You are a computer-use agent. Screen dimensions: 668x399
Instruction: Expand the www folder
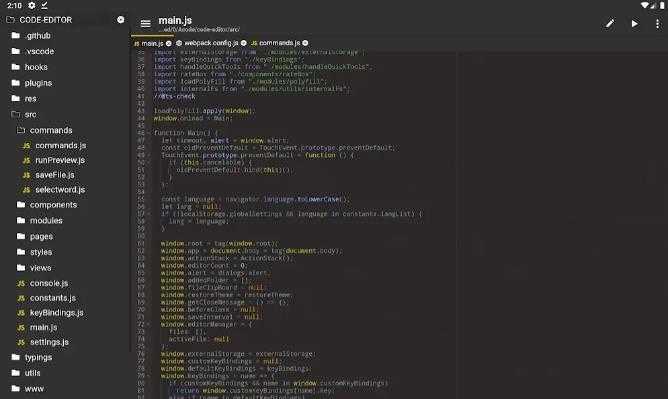pos(34,389)
